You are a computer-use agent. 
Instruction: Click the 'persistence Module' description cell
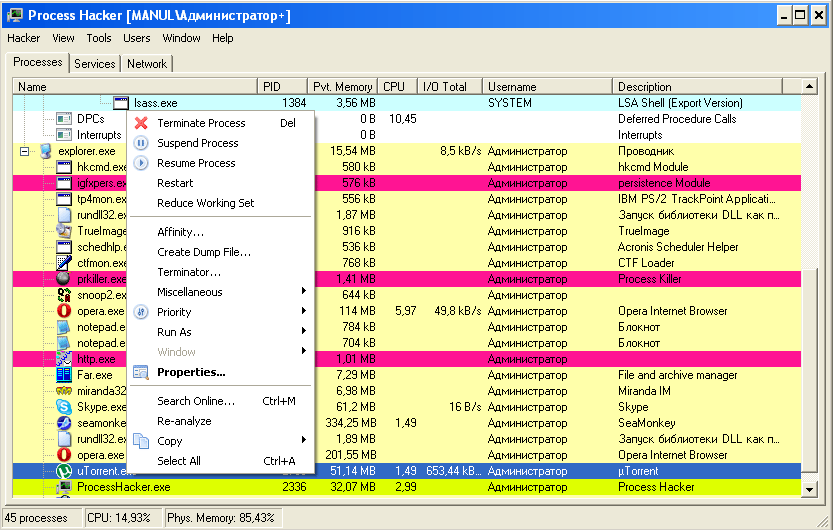pyautogui.click(x=664, y=183)
